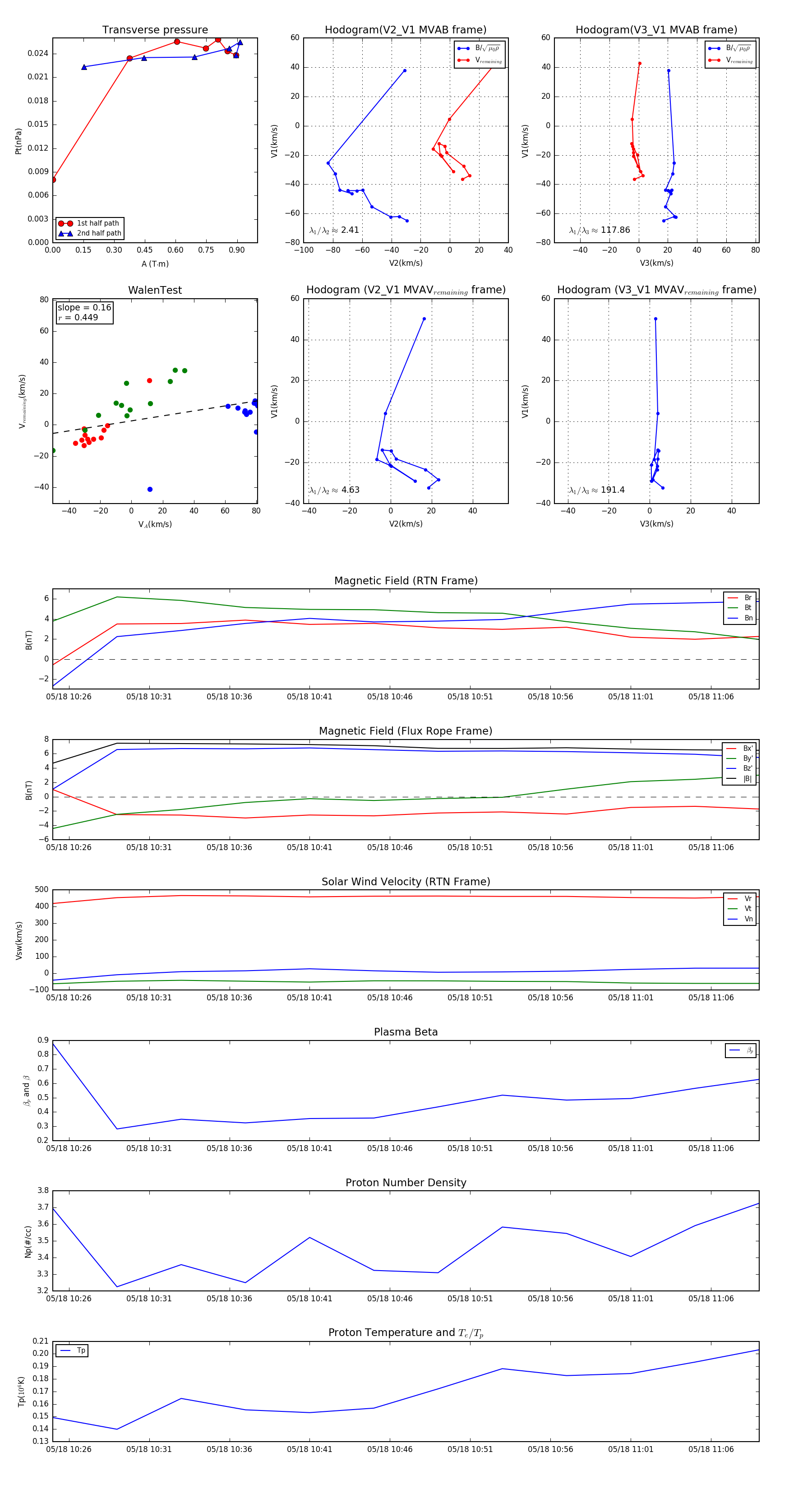Screen dimensions: 812x1489
Task: Click the Bz' legend entry
Action: (739, 768)
